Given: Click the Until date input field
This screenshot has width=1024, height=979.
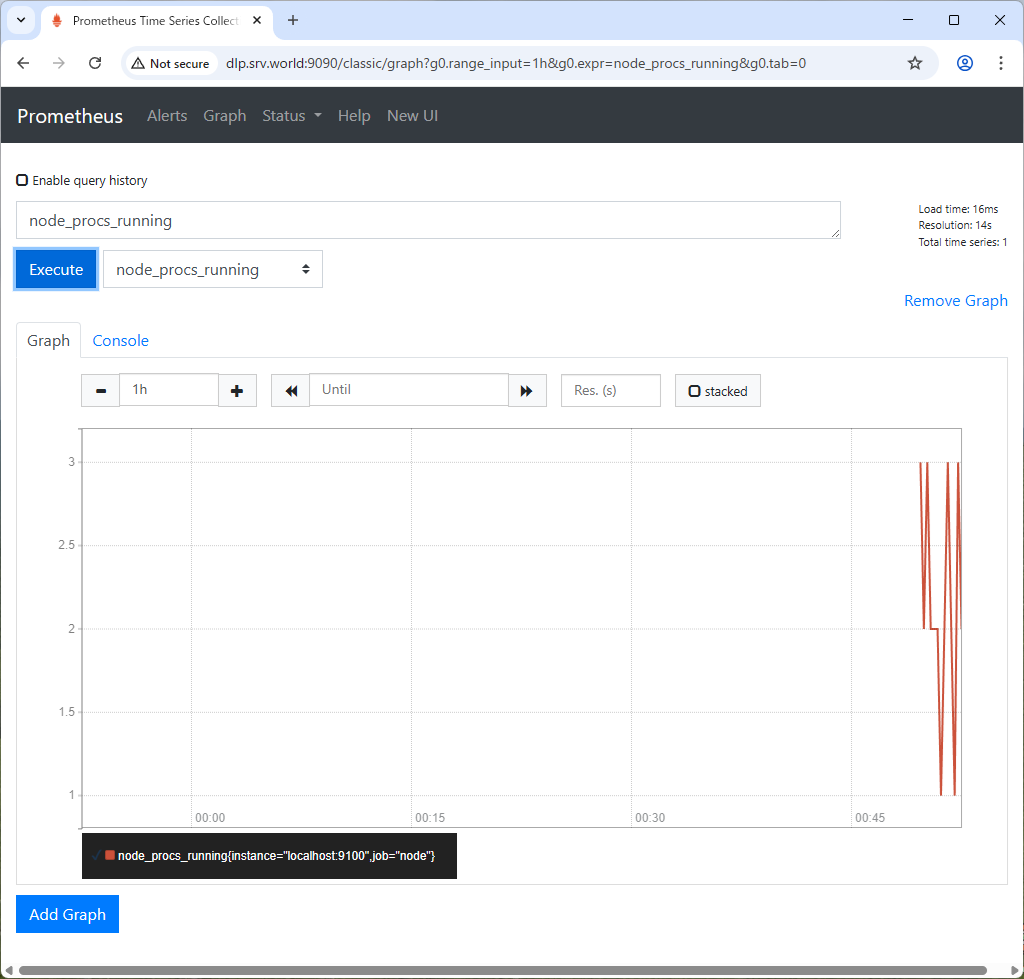Looking at the screenshot, I should 409,390.
